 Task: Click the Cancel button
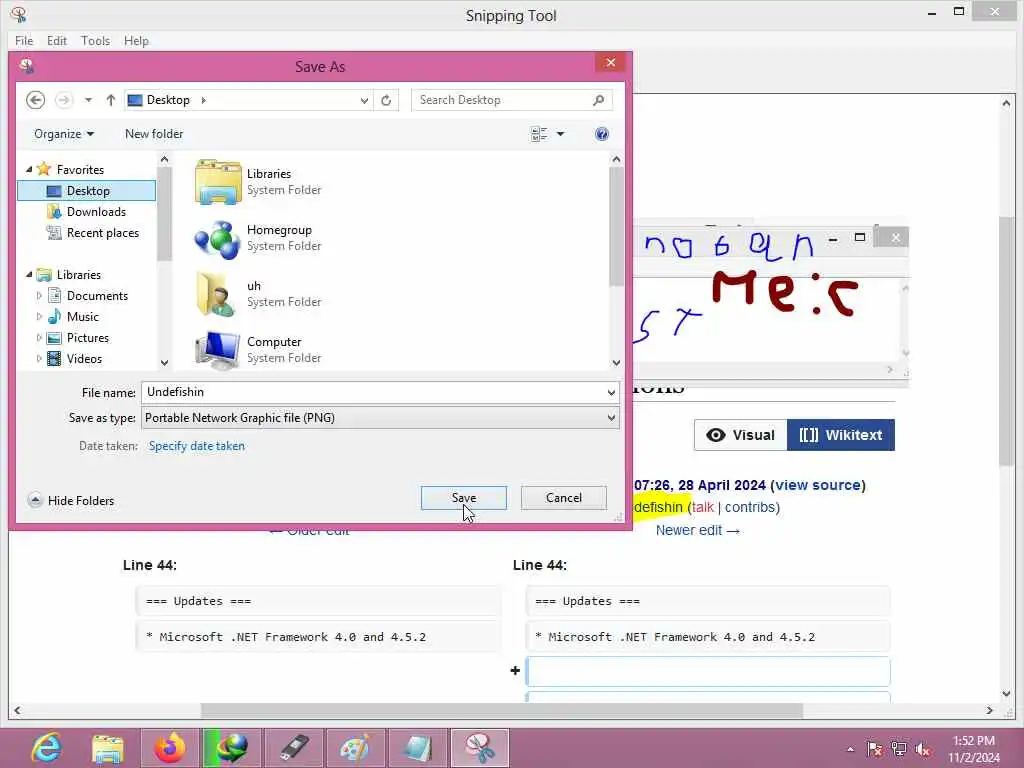point(564,498)
